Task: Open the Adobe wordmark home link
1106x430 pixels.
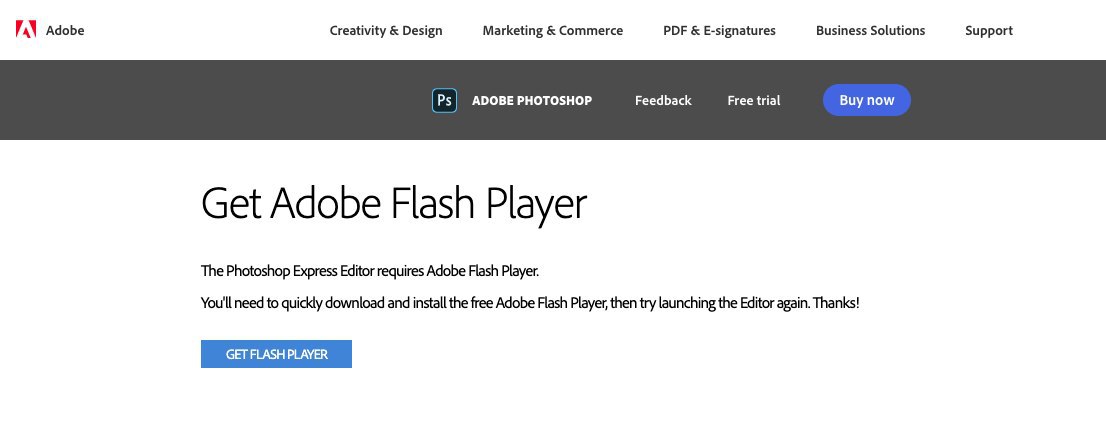Action: coord(65,30)
